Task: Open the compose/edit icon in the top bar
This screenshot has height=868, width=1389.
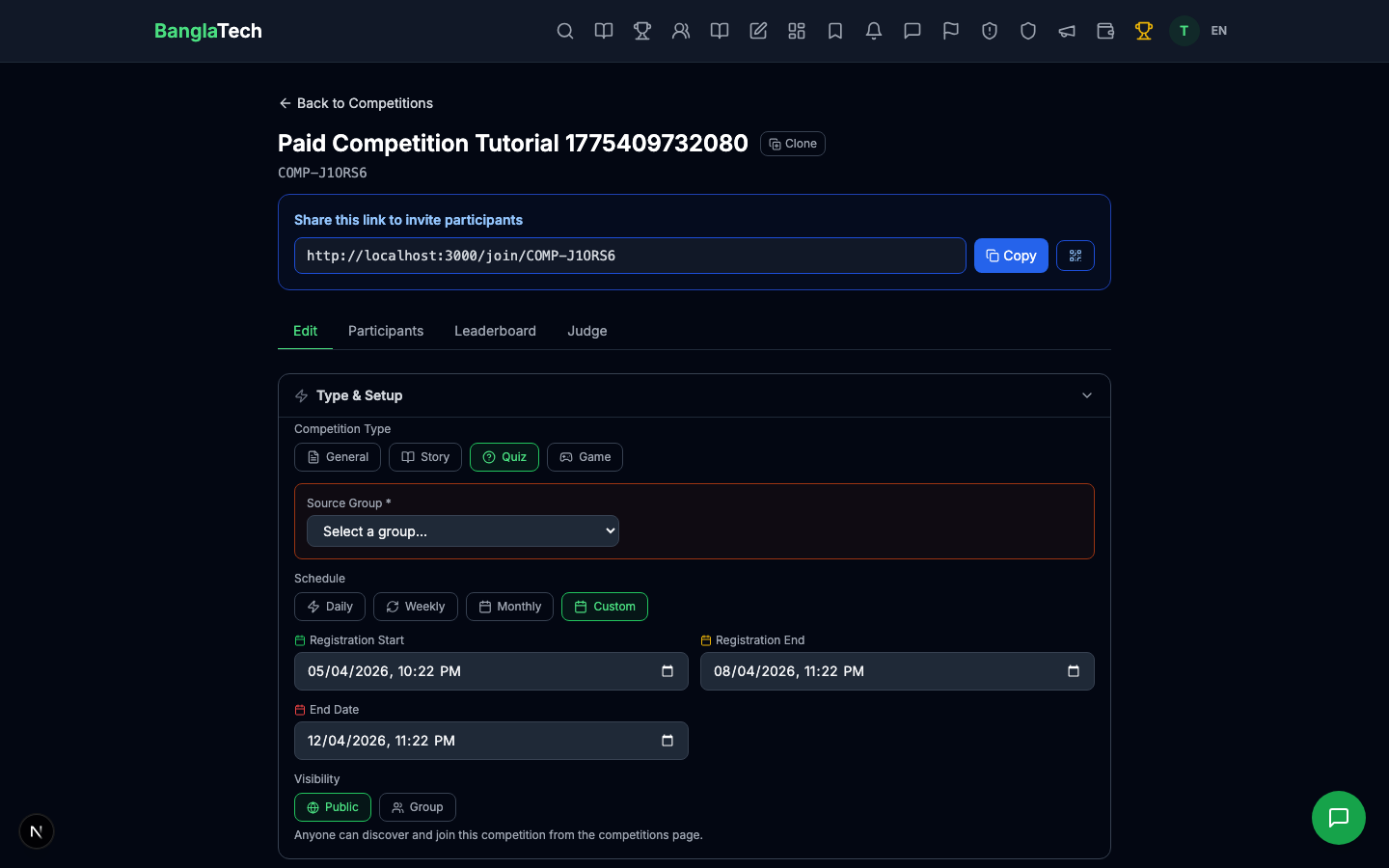Action: point(758,31)
